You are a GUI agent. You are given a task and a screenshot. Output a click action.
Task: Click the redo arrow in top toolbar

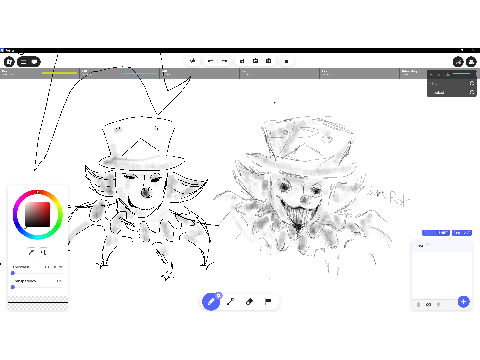(x=224, y=61)
